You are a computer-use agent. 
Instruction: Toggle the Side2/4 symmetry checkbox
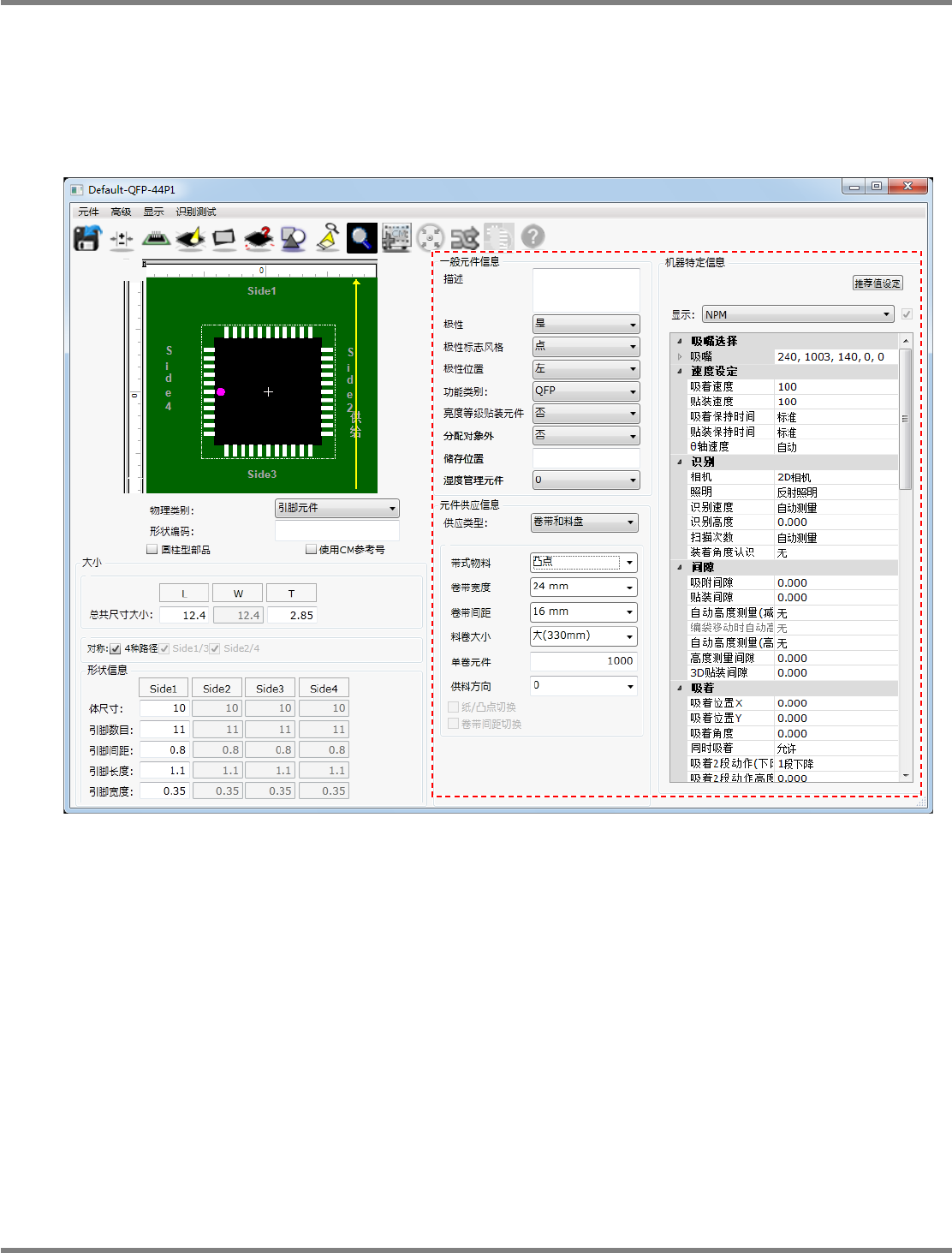point(215,649)
